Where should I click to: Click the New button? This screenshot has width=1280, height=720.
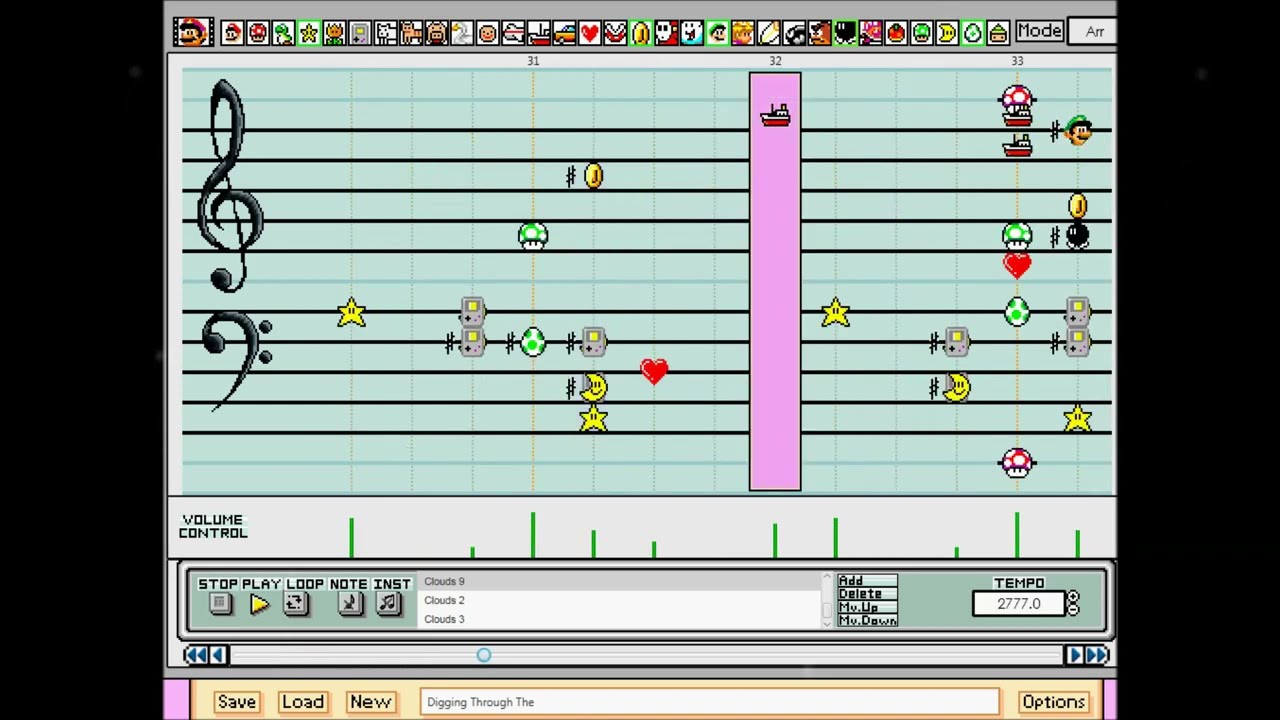[x=370, y=702]
